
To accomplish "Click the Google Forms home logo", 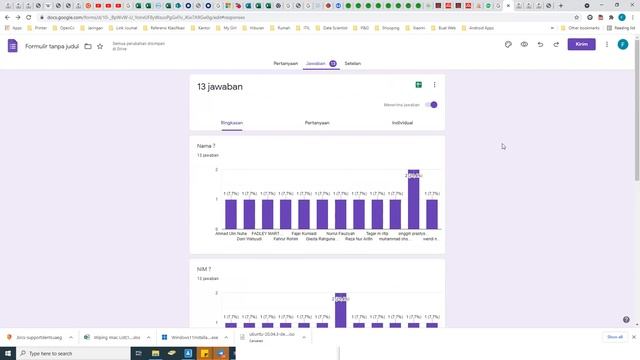I will coord(13,46).
